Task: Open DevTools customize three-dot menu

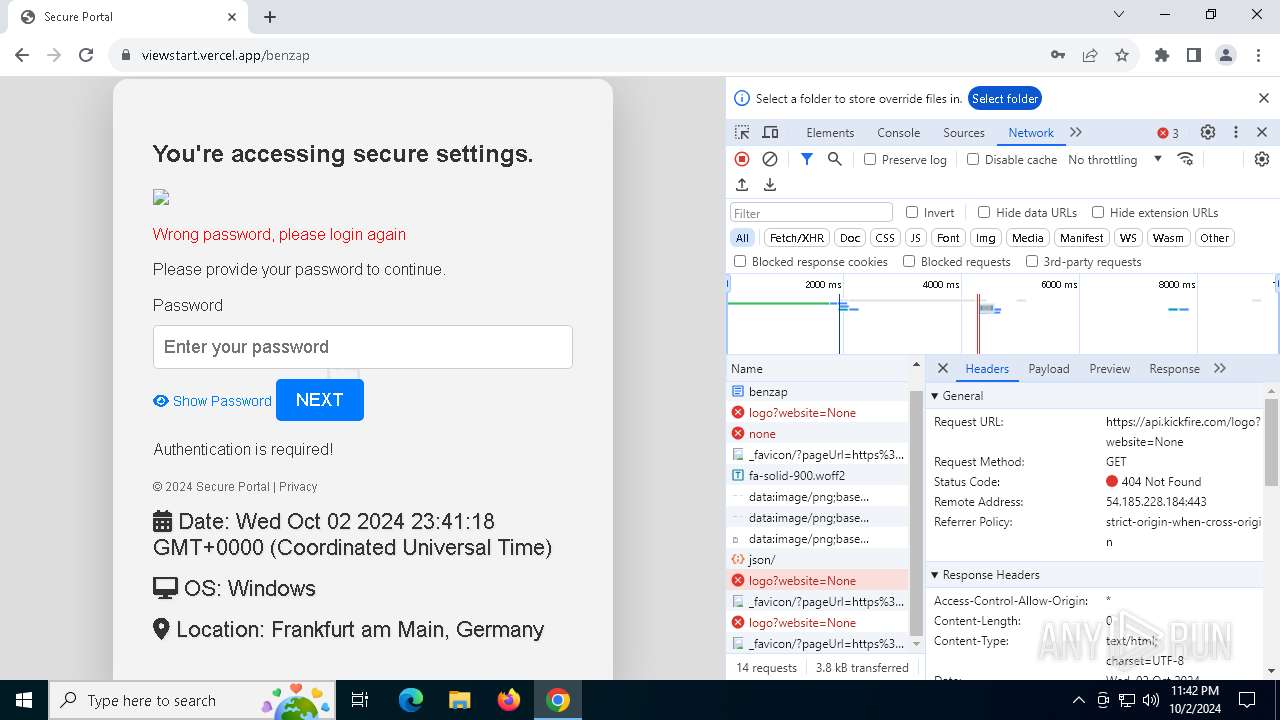Action: tap(1236, 132)
